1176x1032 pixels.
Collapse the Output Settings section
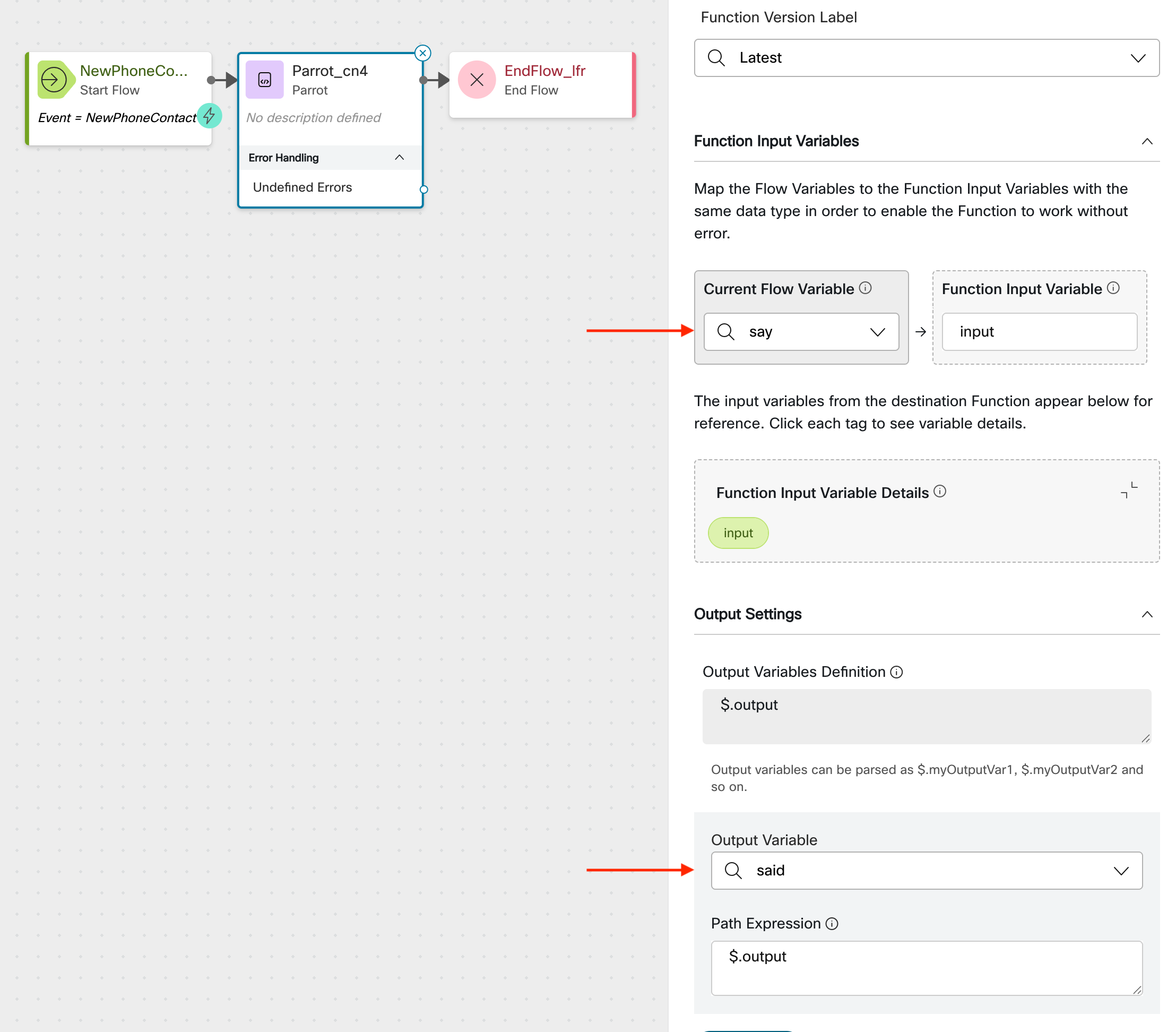click(1147, 614)
